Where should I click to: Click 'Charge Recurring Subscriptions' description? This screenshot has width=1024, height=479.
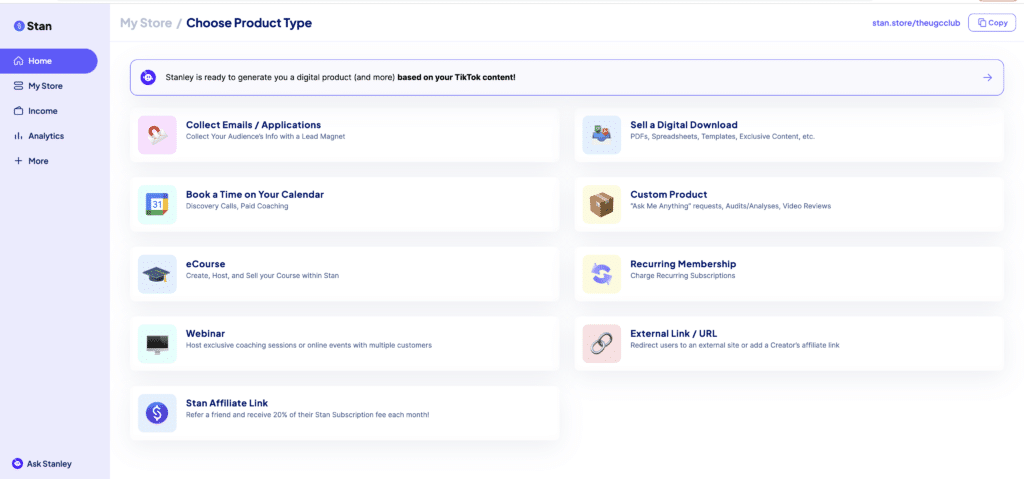coord(682,276)
